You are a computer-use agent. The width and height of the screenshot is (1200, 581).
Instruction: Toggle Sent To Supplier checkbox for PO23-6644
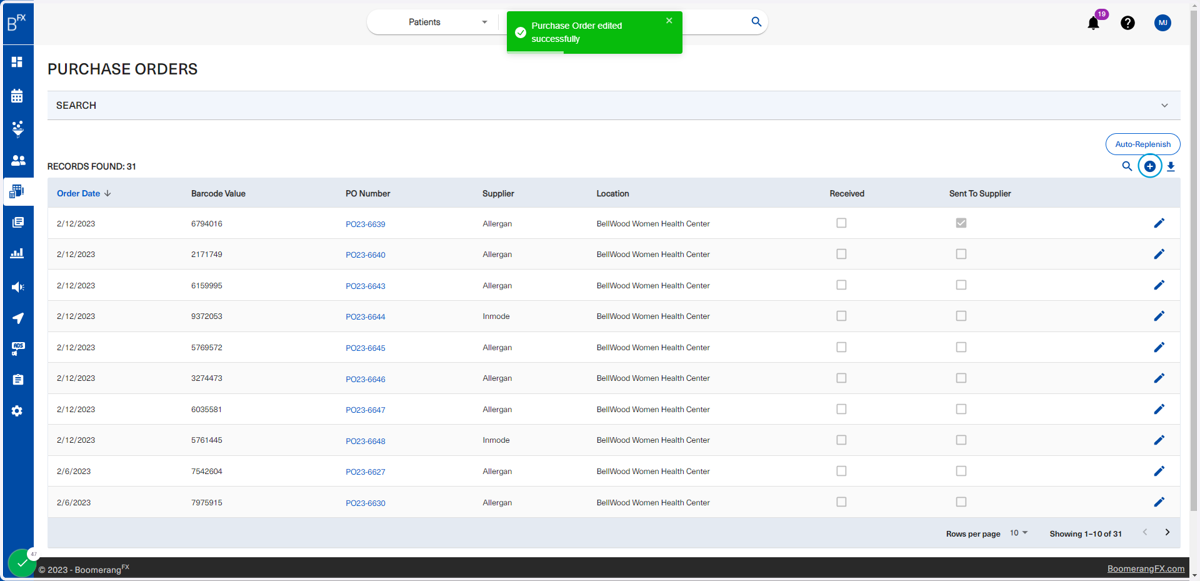(961, 316)
